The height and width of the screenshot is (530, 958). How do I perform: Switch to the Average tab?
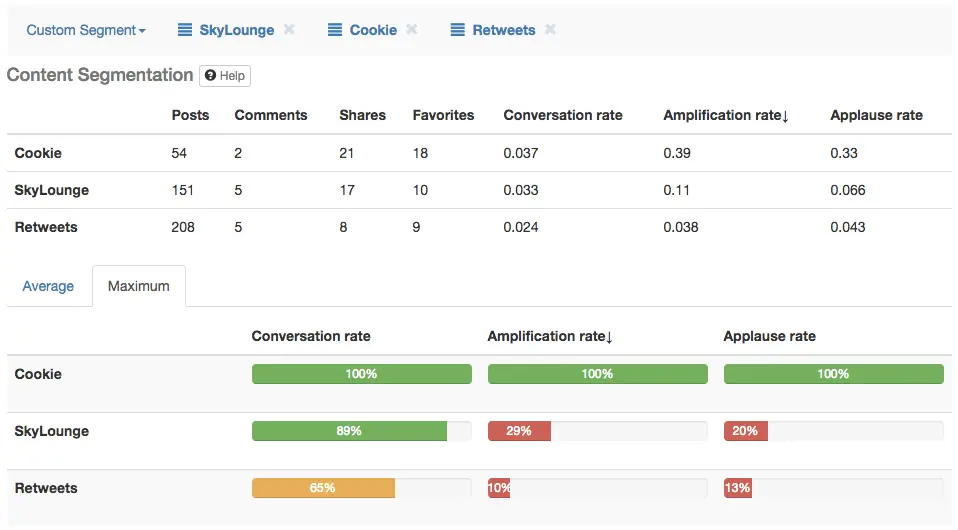48,286
